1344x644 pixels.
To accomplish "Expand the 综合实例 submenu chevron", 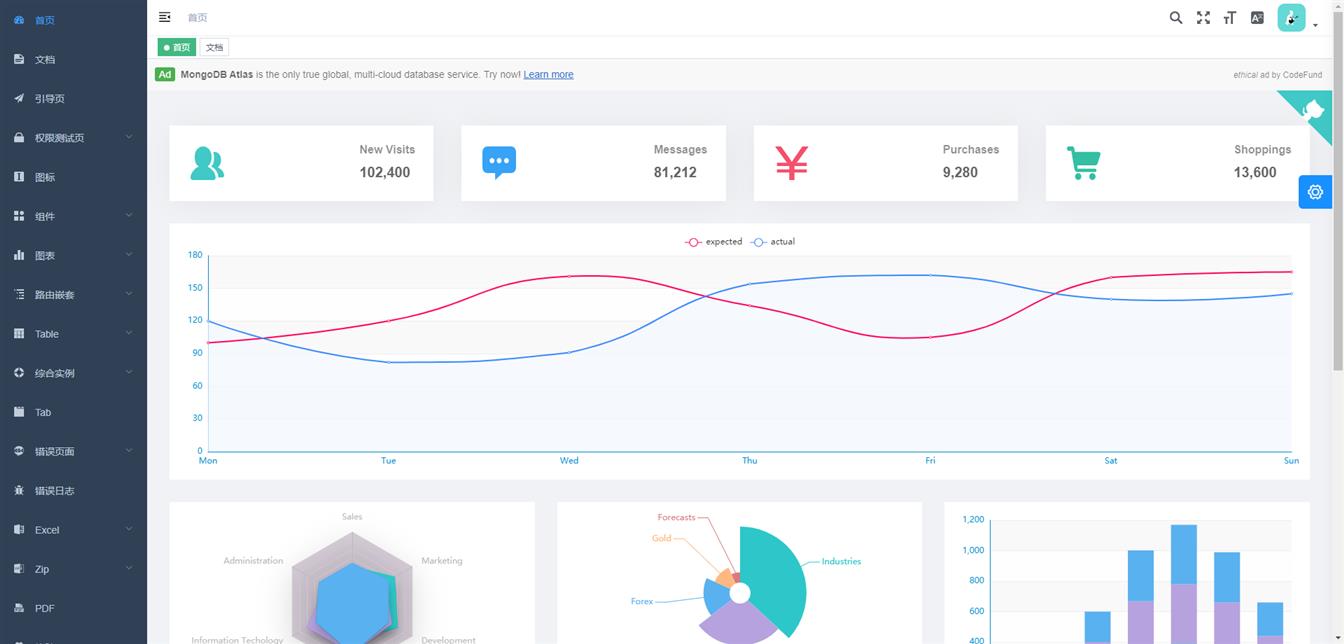I will 129,372.
